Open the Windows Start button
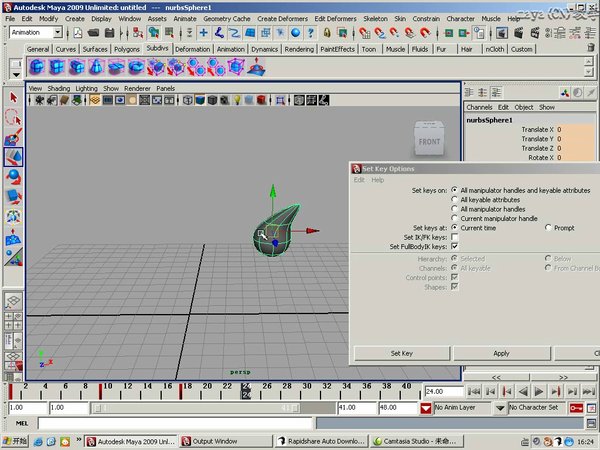Screen dimensions: 600x450 [15, 441]
